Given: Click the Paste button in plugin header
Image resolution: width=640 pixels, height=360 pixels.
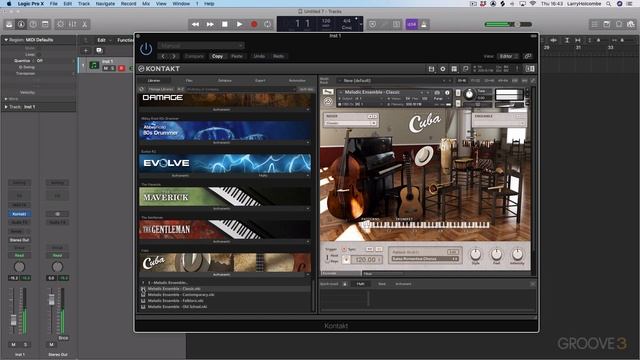Looking at the screenshot, I should [237, 56].
